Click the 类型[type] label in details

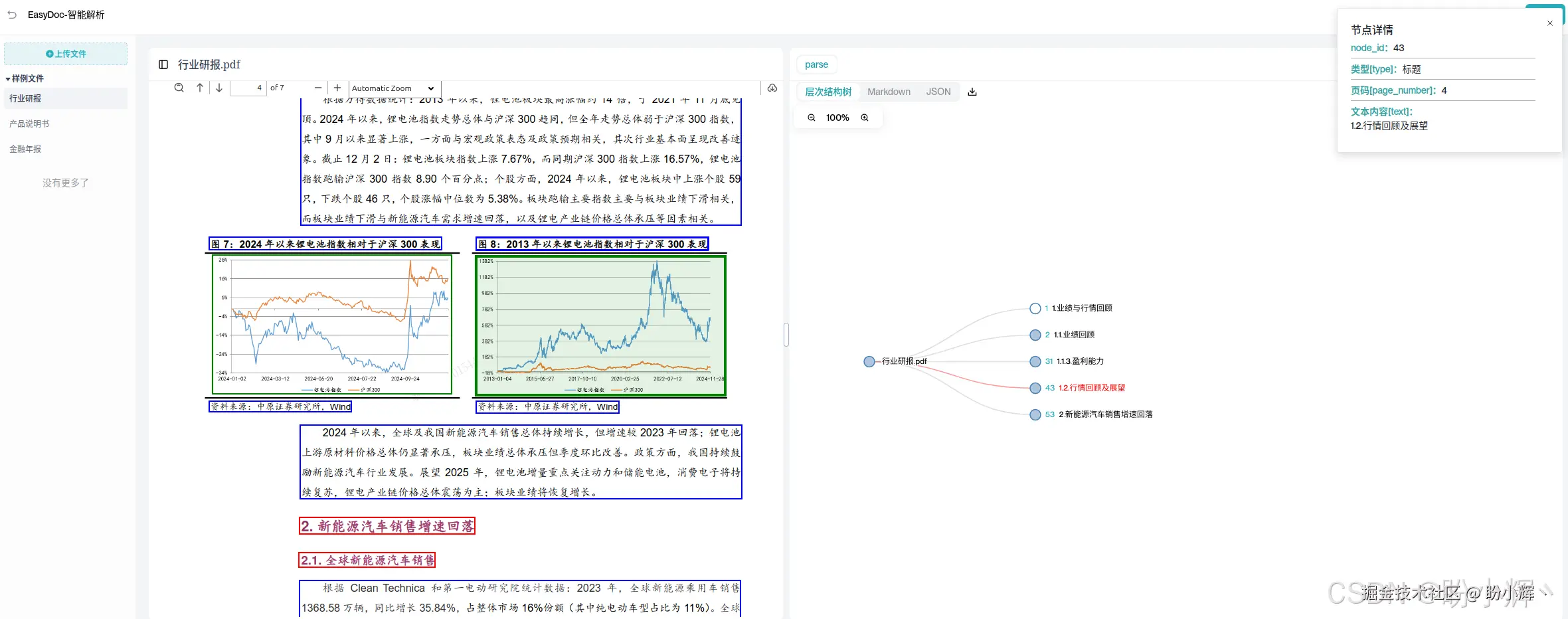1374,69
